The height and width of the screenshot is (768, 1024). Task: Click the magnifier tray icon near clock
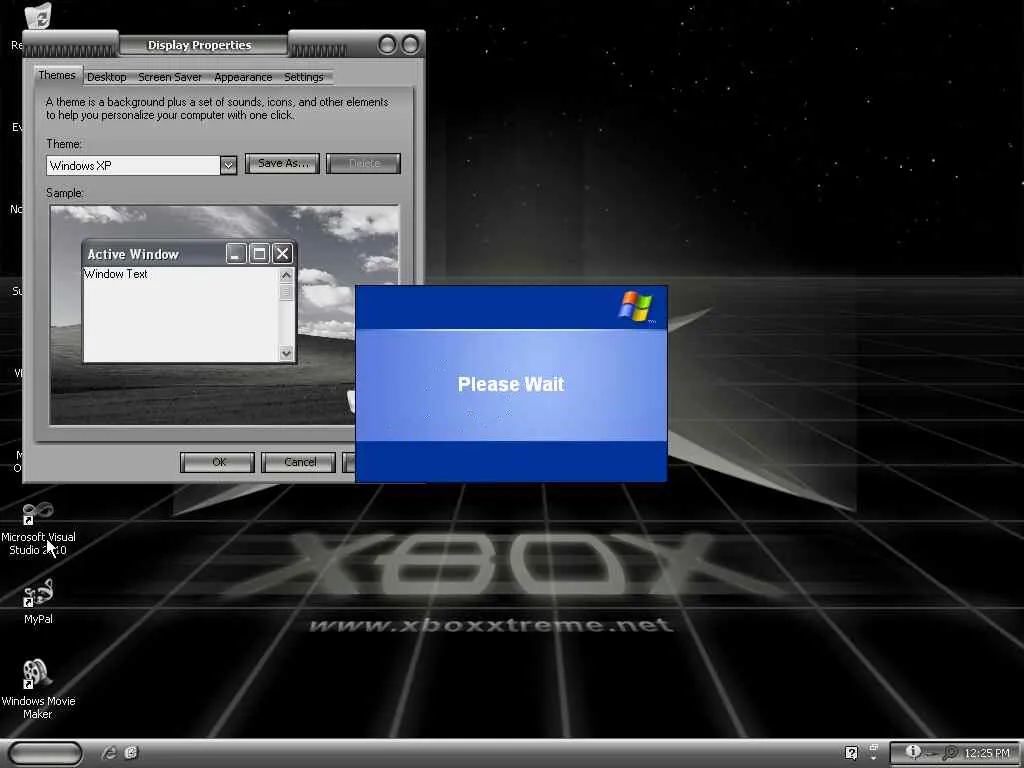tap(950, 753)
